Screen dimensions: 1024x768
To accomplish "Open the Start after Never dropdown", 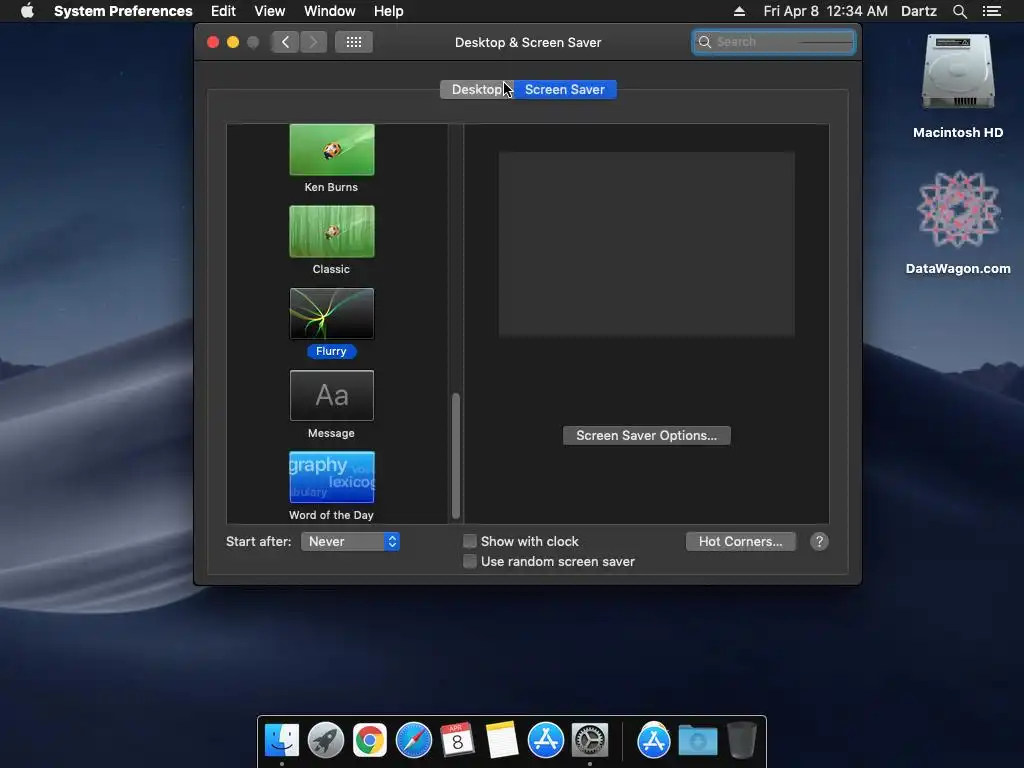I will [x=350, y=541].
